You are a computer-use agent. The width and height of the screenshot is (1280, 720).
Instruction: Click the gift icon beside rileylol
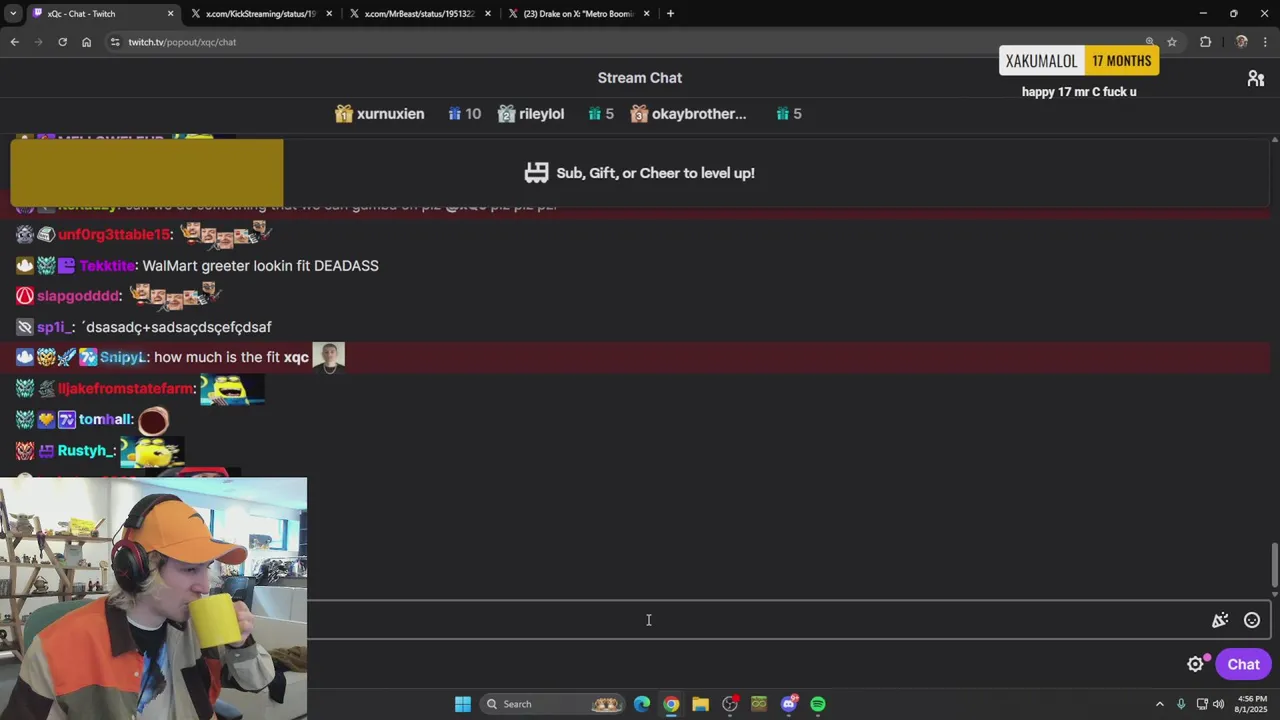pos(506,114)
